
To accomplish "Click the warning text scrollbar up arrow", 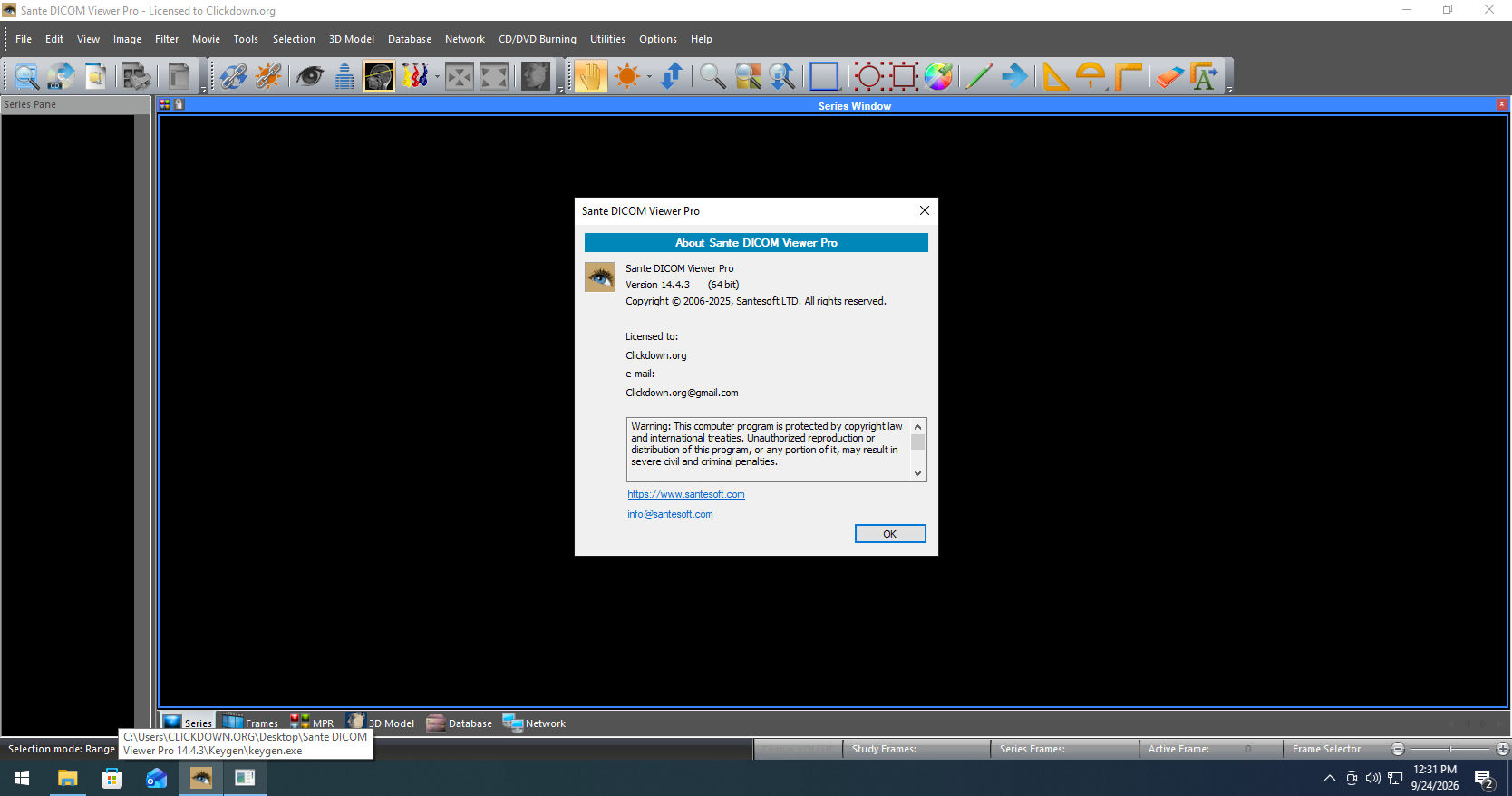I will tap(917, 426).
